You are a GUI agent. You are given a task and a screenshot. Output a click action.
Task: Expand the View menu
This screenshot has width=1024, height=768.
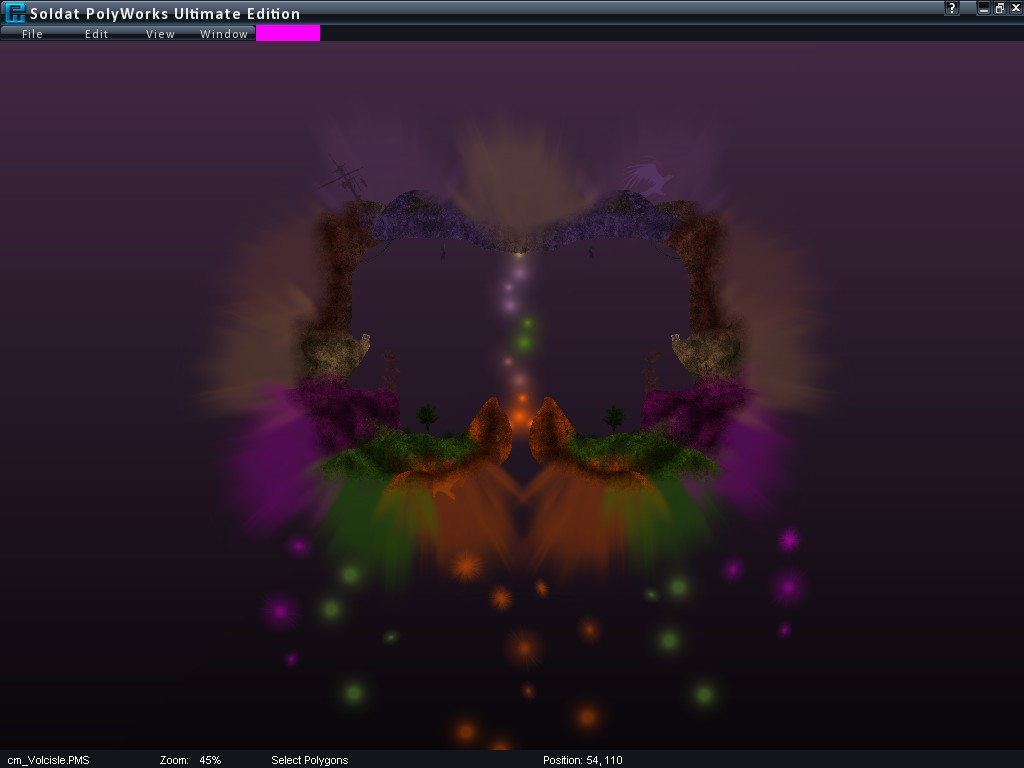[x=160, y=34]
